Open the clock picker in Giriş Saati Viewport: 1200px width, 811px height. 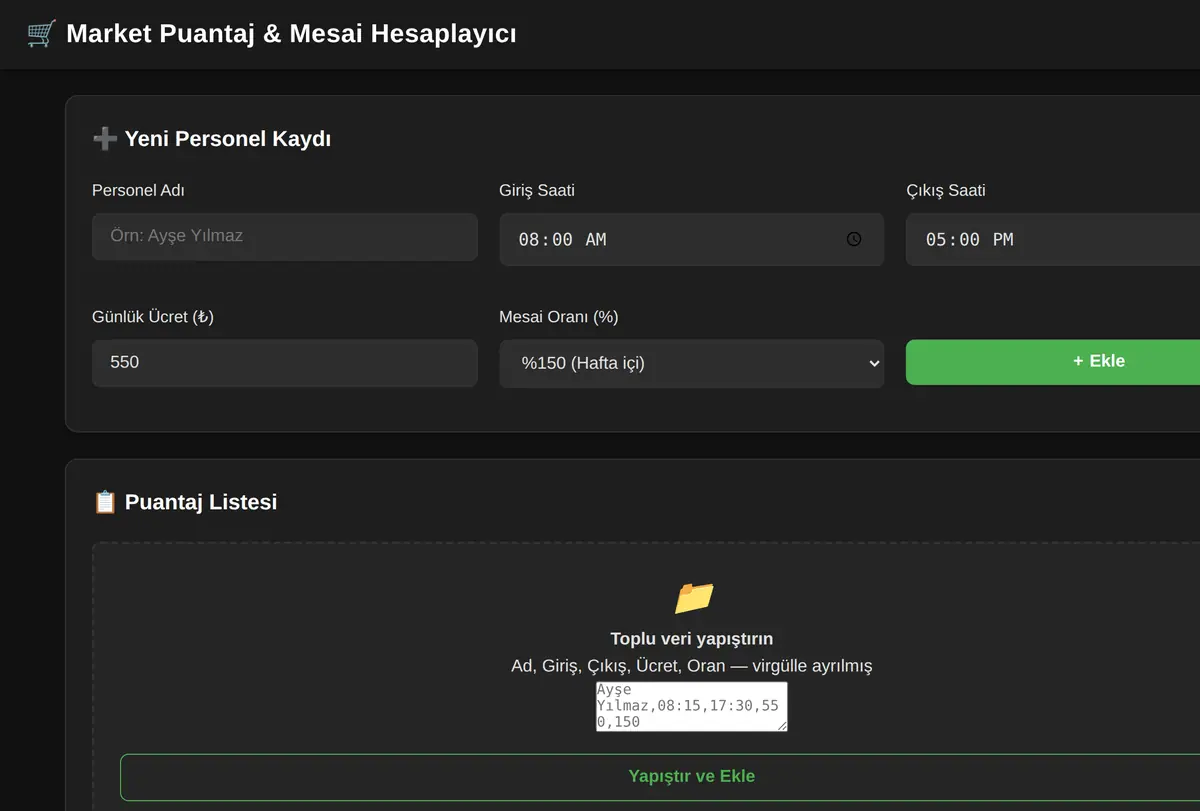[853, 239]
